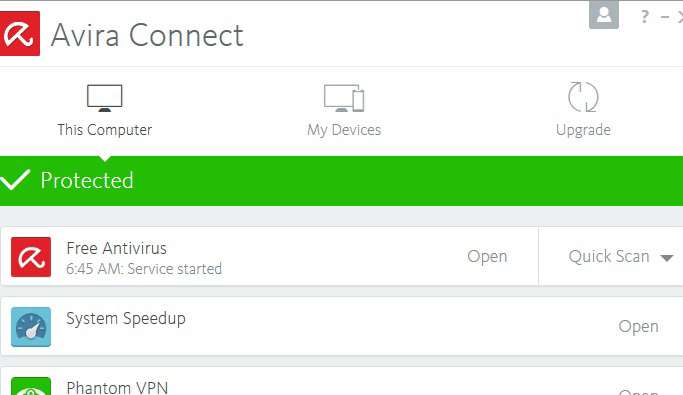
Task: Click the System Speedup gauge icon
Action: [x=31, y=327]
